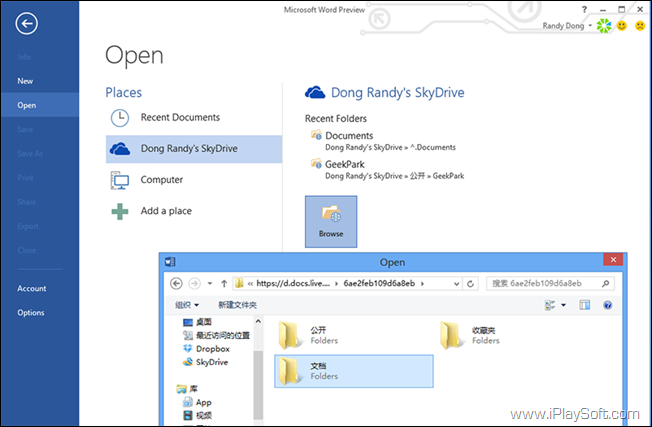Click the Forward button in Open dialog
This screenshot has width=652, height=427.
194,284
